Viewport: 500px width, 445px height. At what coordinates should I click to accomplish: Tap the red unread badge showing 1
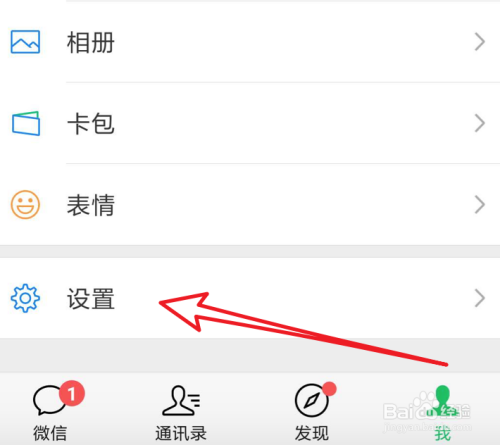tap(72, 393)
